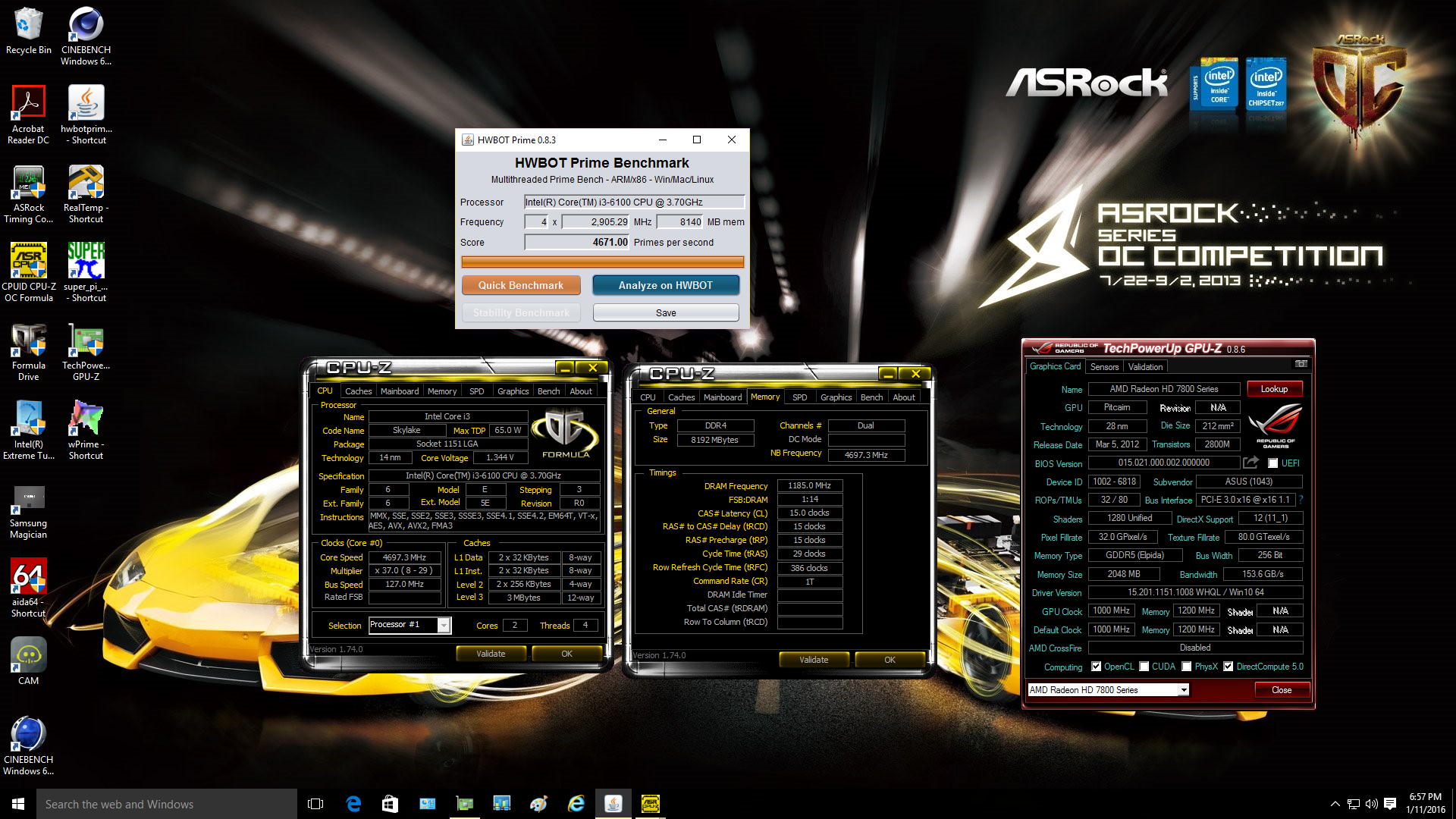Viewport: 1456px width, 819px height.
Task: Switch to Validation tab in GPU-Z
Action: (1145, 367)
